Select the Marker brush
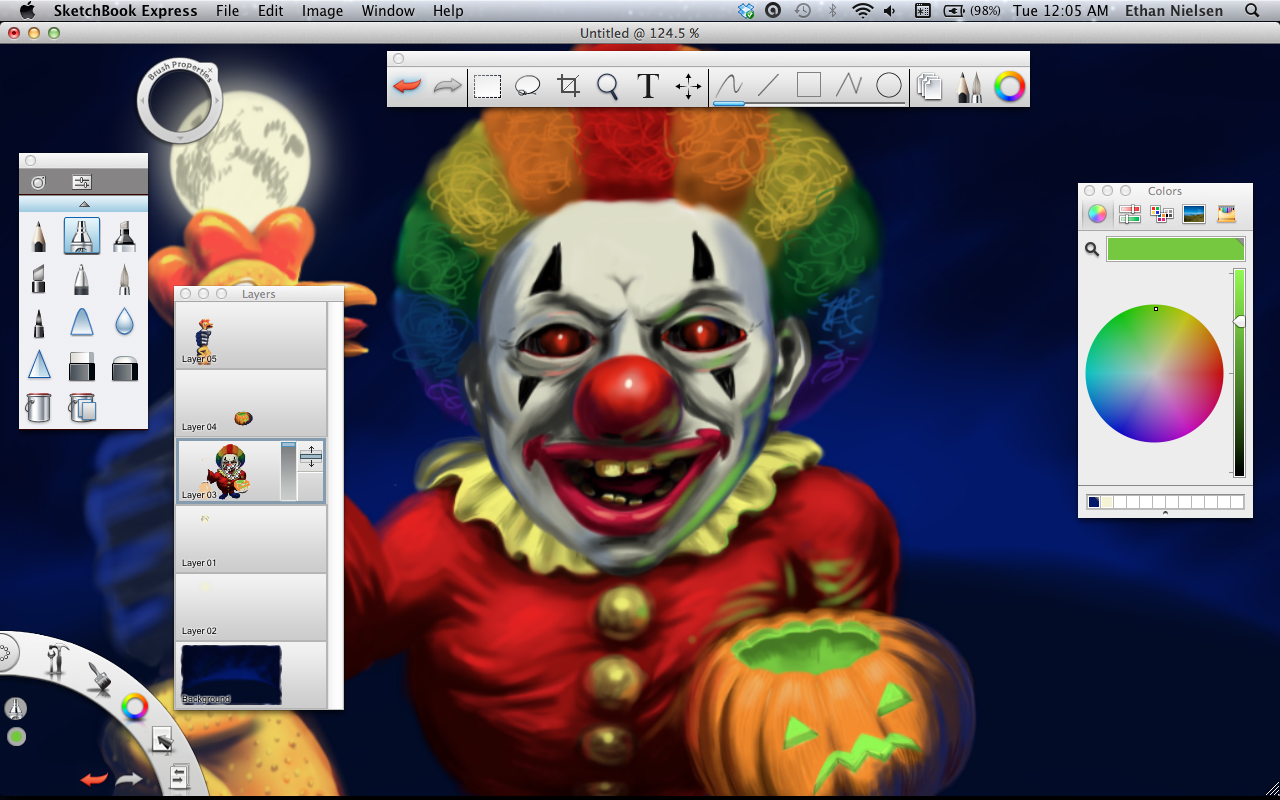 coord(124,236)
